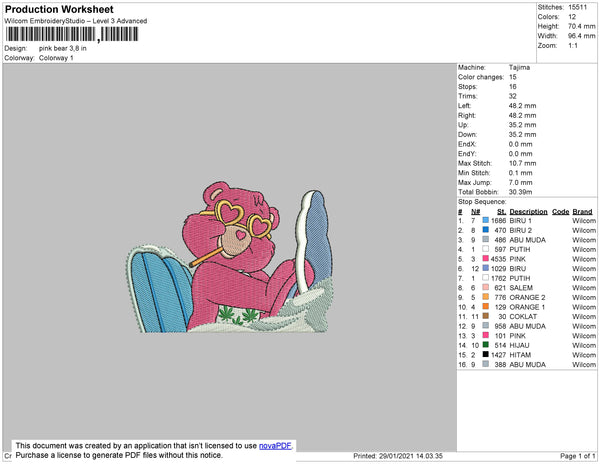Click the Colorway value 'Colorway 1'
Viewport: 600px width, 464px height.
click(56, 58)
